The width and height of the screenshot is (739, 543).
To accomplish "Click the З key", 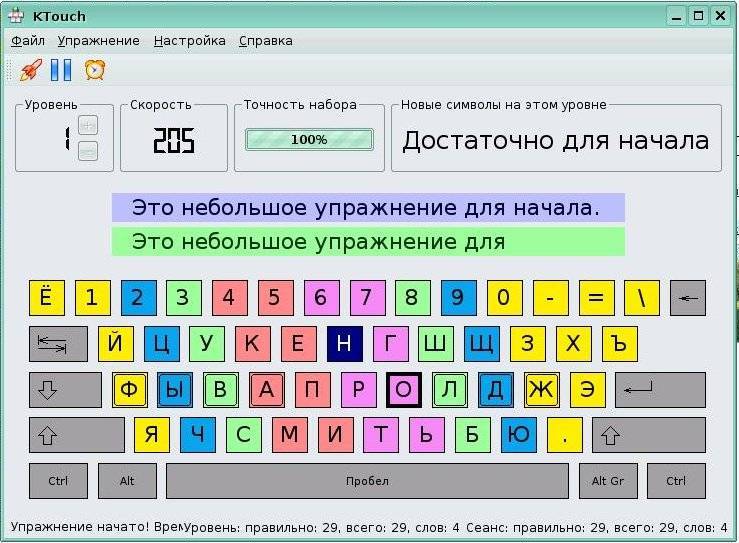I will tap(528, 344).
